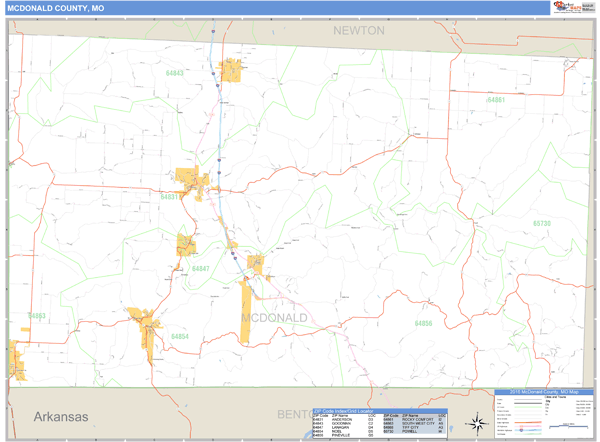The height and width of the screenshot is (442, 600).
Task: Click the Arkansas state label
Action: click(x=61, y=416)
